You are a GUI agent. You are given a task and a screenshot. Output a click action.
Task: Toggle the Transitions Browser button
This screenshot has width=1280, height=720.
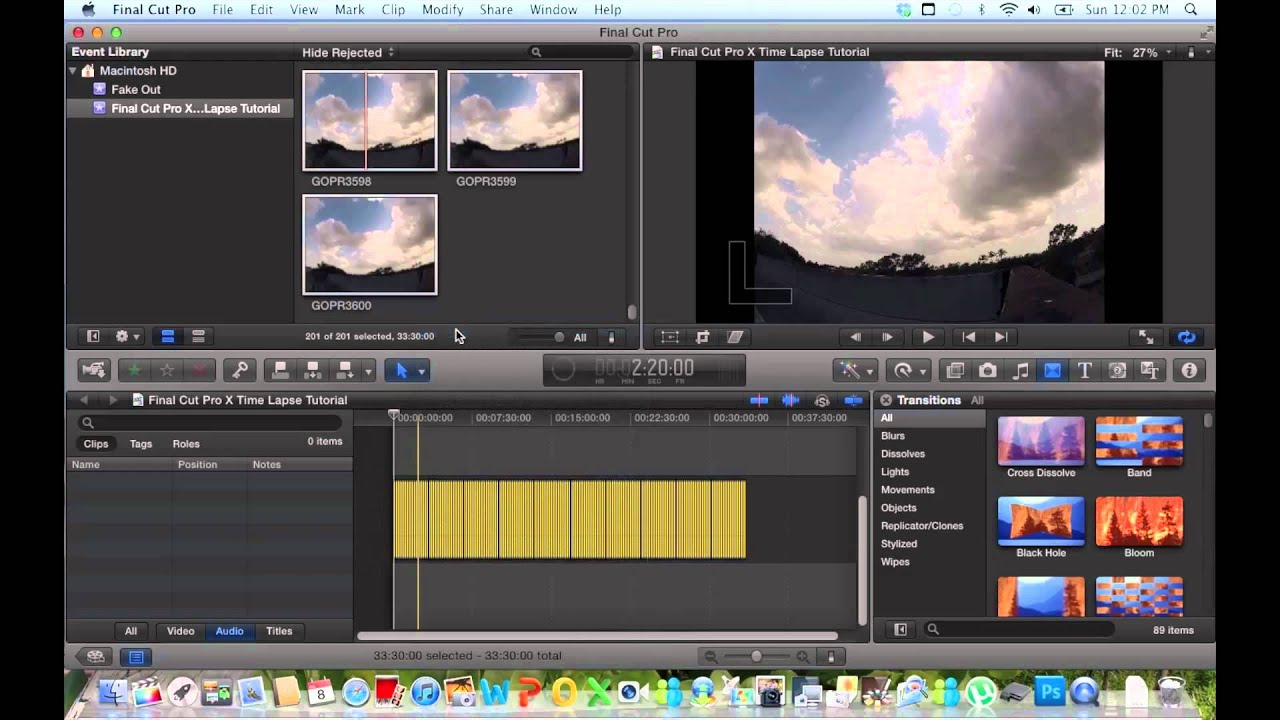pyautogui.click(x=1052, y=371)
